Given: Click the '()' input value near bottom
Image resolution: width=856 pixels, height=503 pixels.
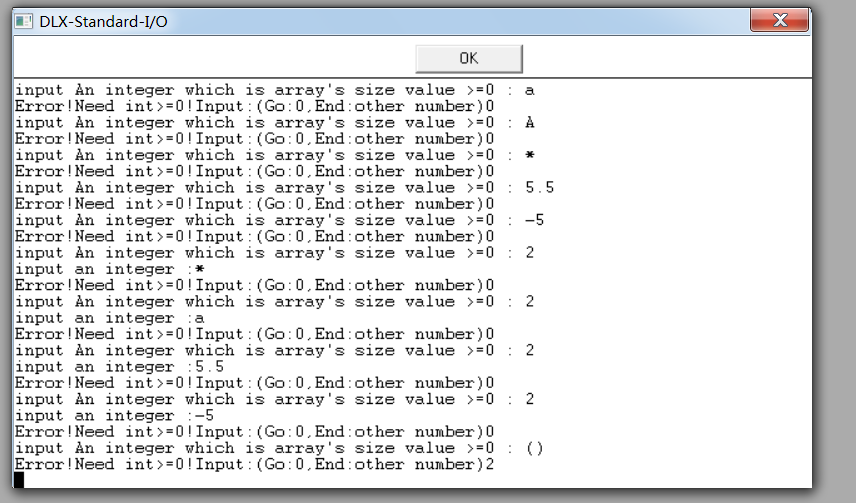Looking at the screenshot, I should click(x=534, y=448).
